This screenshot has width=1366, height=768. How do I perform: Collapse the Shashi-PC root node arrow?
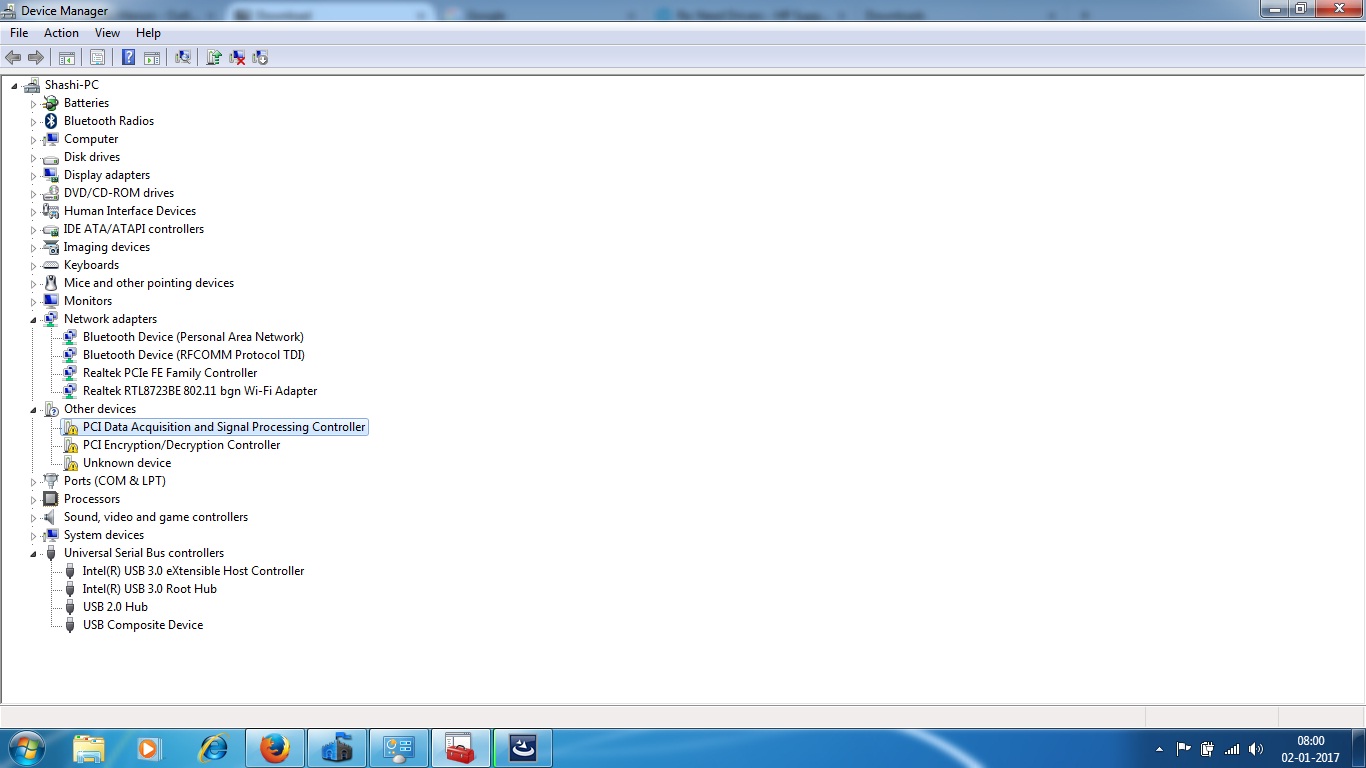14,86
